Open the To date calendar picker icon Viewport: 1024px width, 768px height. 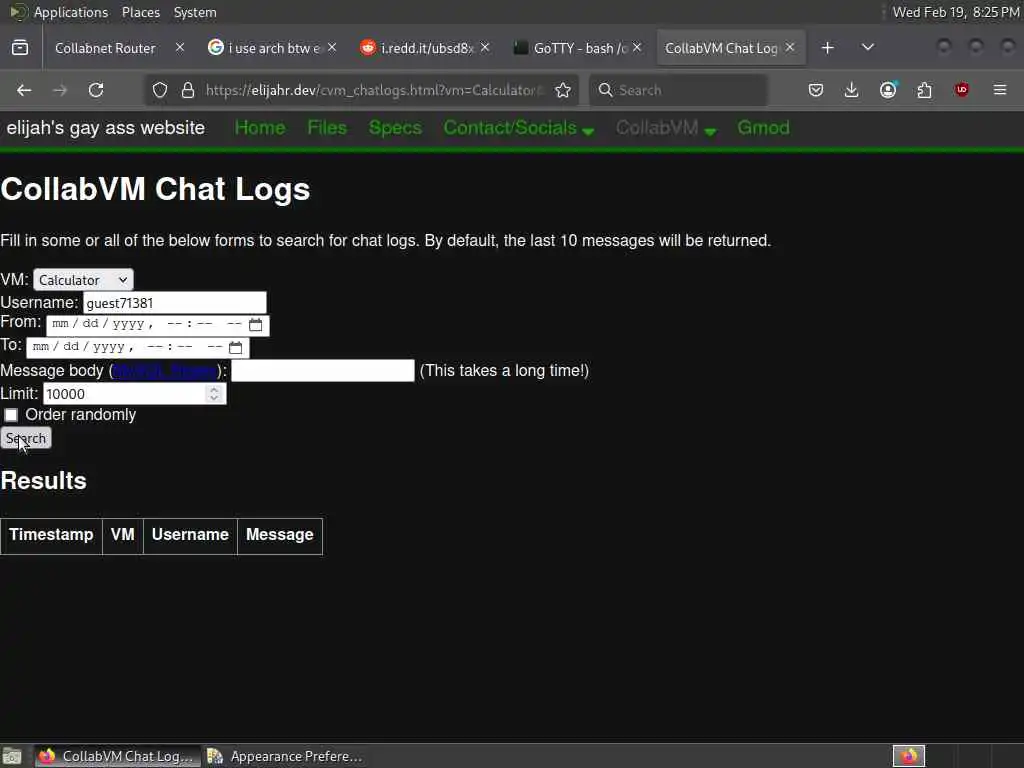click(x=236, y=347)
